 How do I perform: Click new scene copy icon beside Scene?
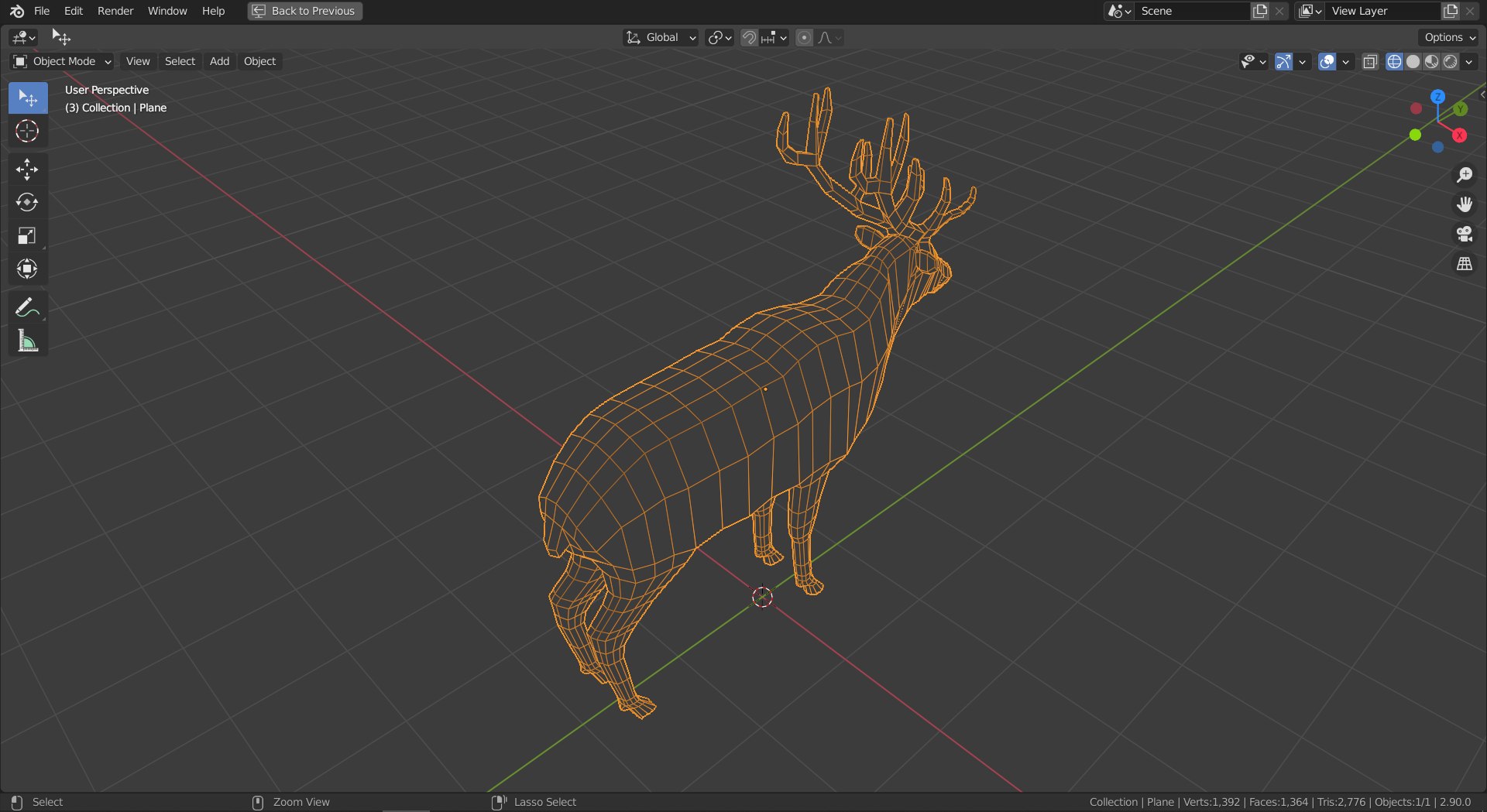coord(1260,11)
